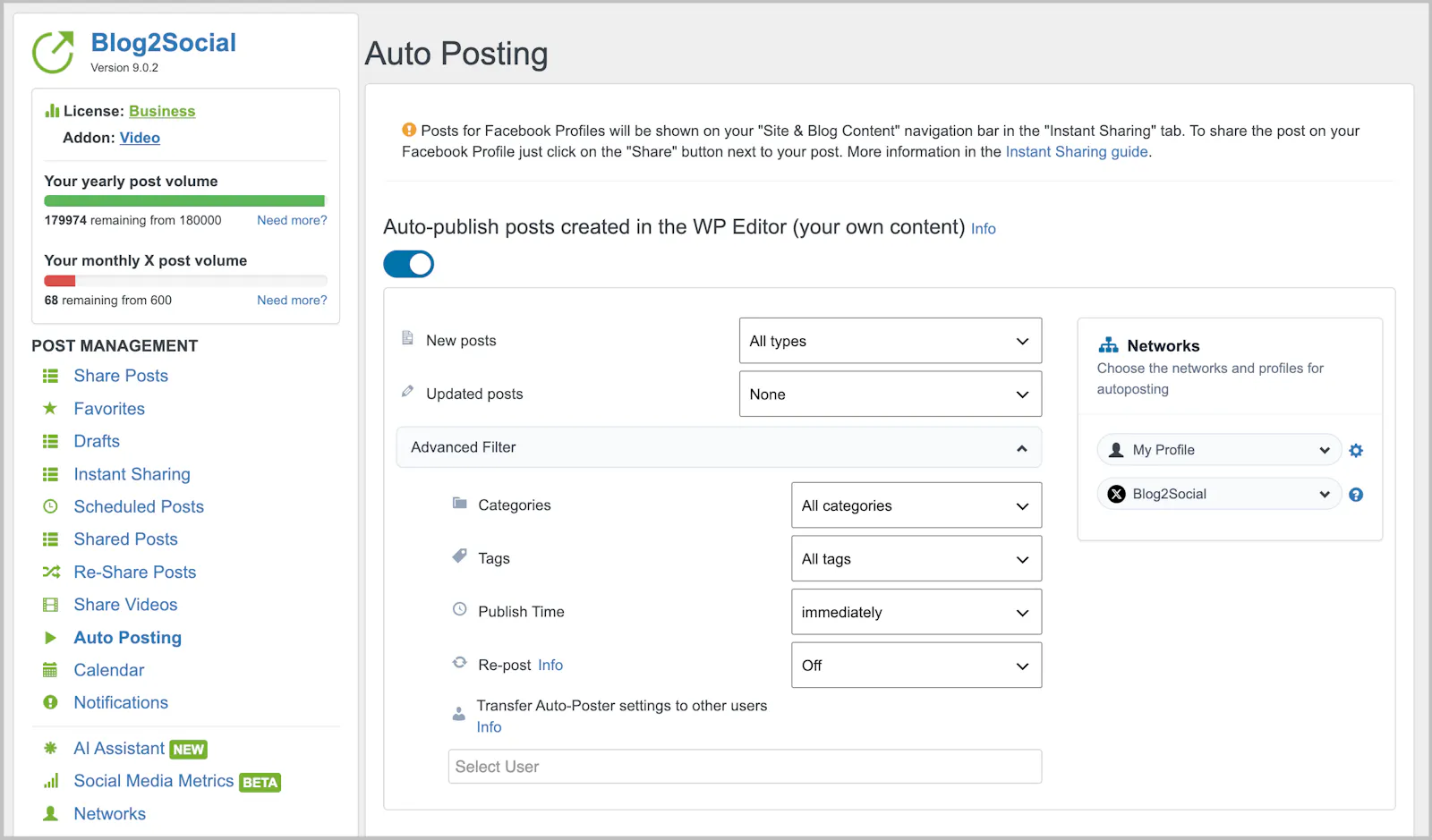This screenshot has width=1432, height=840.
Task: Click the Business license link
Action: pyautogui.click(x=162, y=111)
